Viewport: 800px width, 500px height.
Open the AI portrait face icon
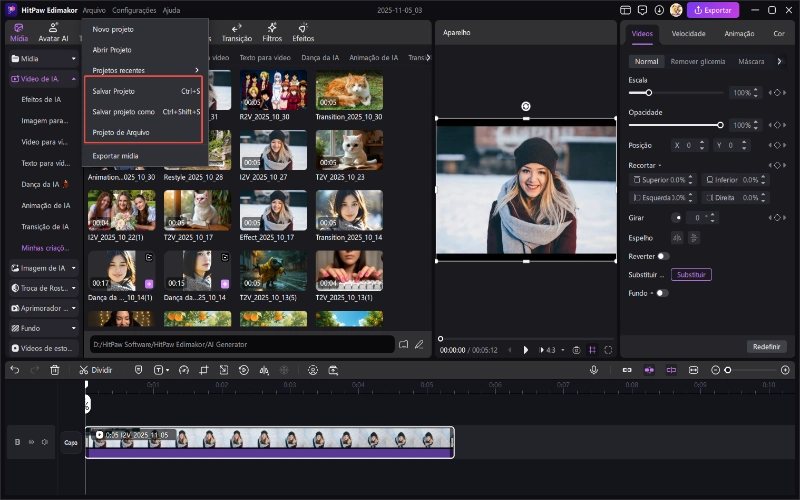tap(313, 370)
